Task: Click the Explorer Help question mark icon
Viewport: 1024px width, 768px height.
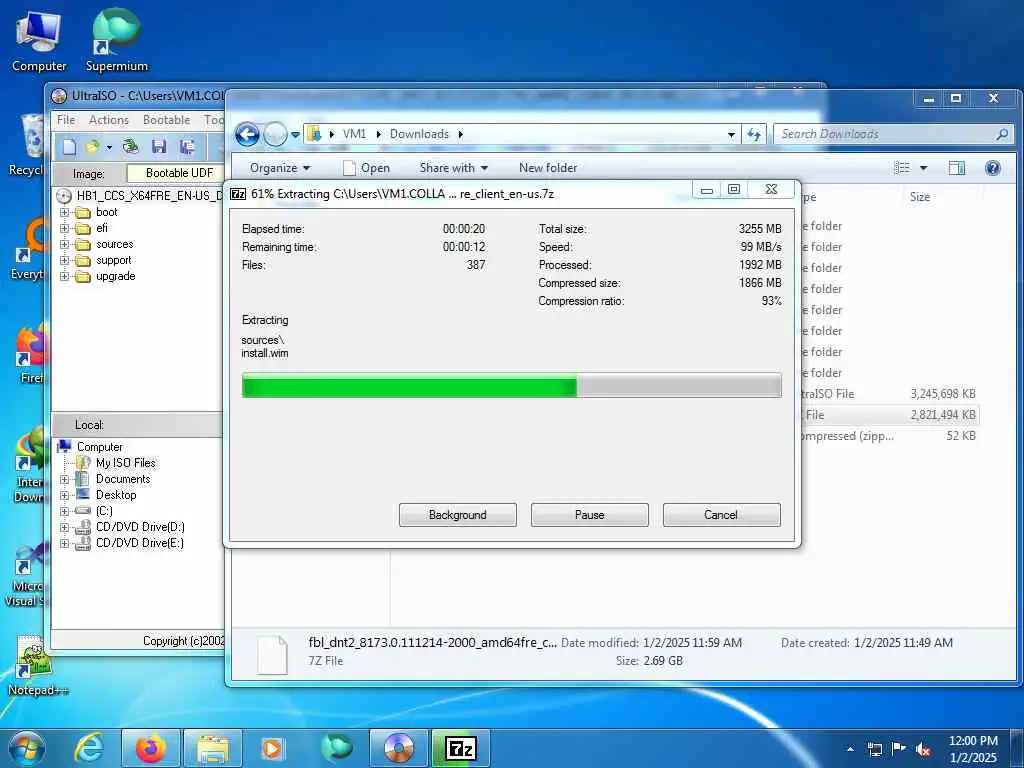Action: pos(993,168)
